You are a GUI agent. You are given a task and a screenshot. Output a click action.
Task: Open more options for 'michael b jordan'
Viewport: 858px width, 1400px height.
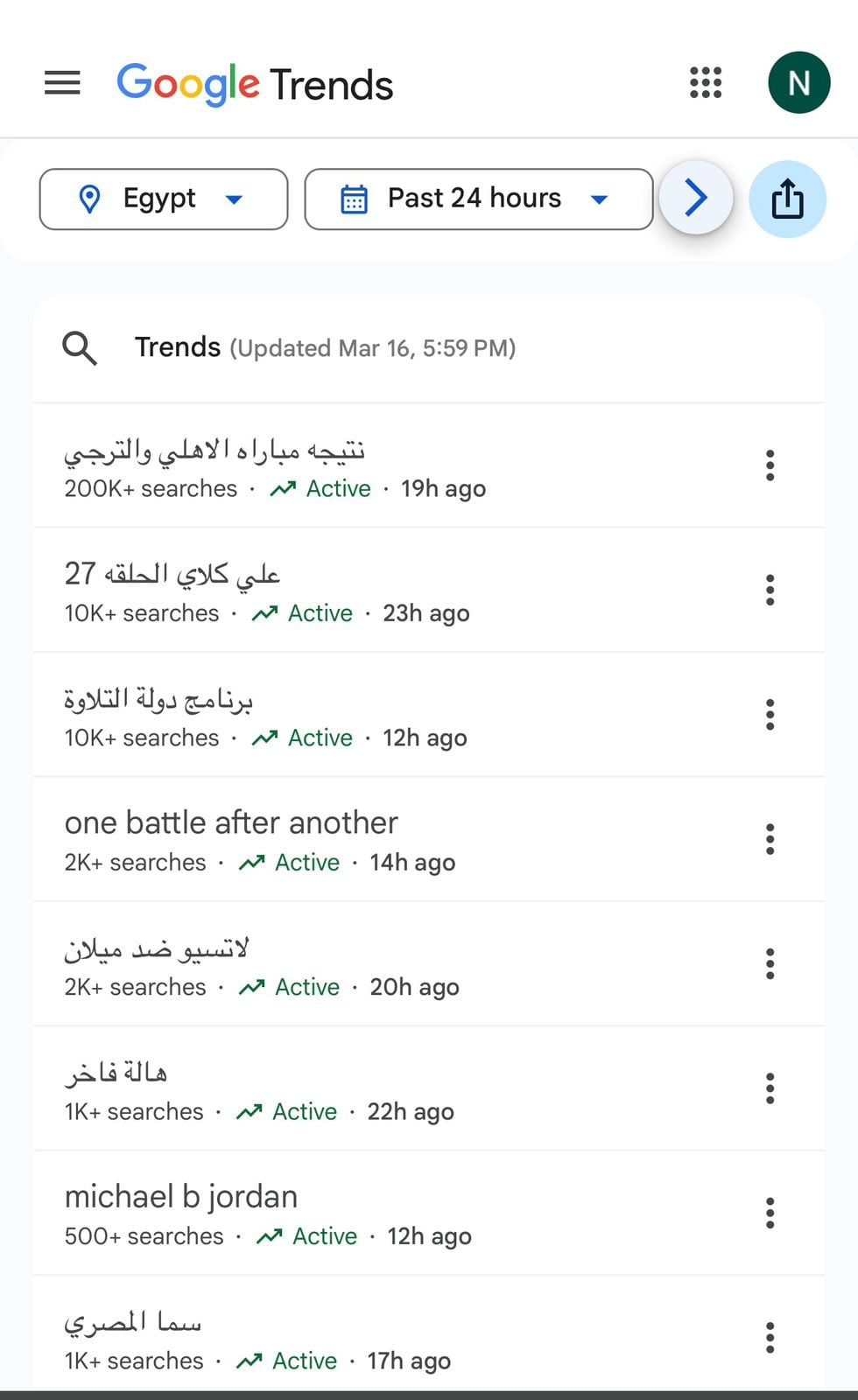pyautogui.click(x=770, y=1213)
